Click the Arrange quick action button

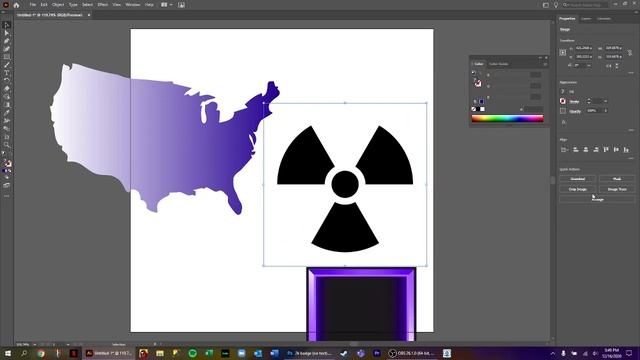[x=597, y=199]
